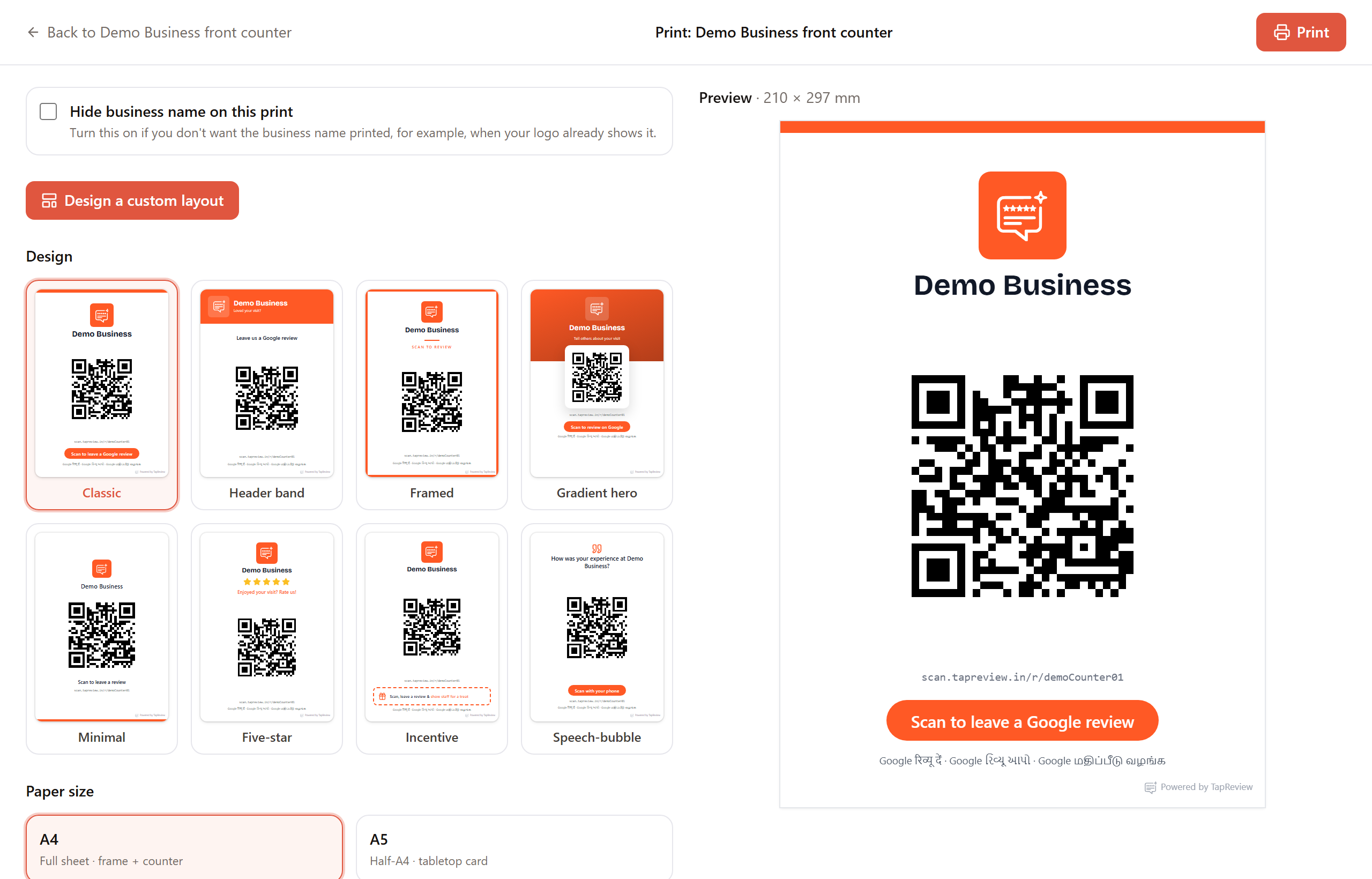
Task: Click the Scan to leave a Google review pill
Action: tap(1022, 721)
